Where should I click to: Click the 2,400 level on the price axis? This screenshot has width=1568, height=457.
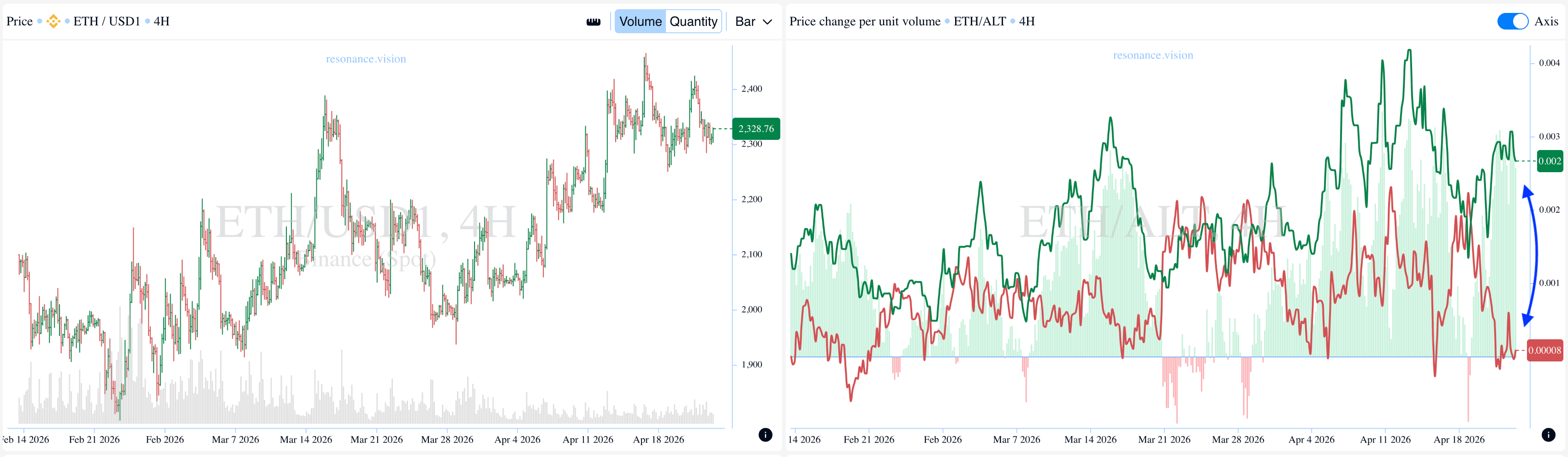(x=751, y=89)
